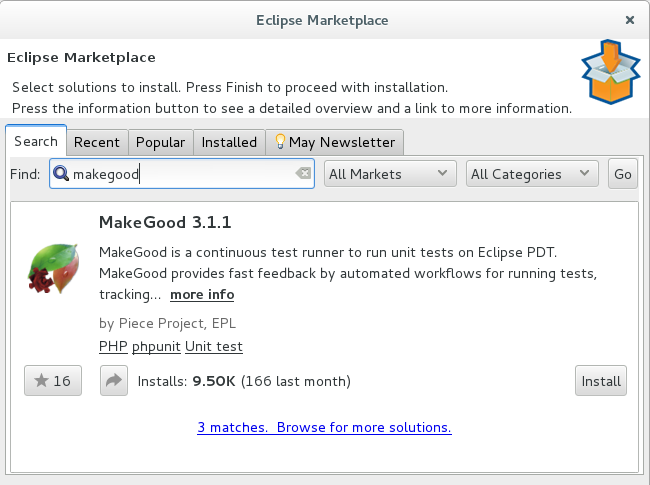Viewport: 650px width, 485px height.
Task: Click the magnifying glass search icon
Action: (61, 174)
